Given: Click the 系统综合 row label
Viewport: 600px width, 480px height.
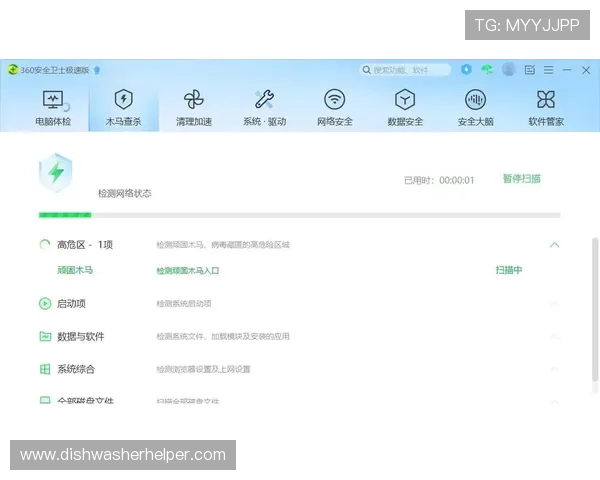Looking at the screenshot, I should tap(76, 369).
